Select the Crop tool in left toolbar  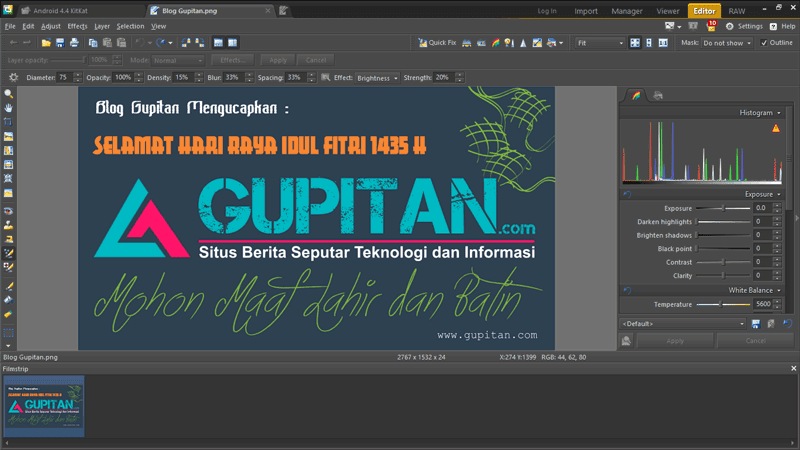pyautogui.click(x=9, y=122)
